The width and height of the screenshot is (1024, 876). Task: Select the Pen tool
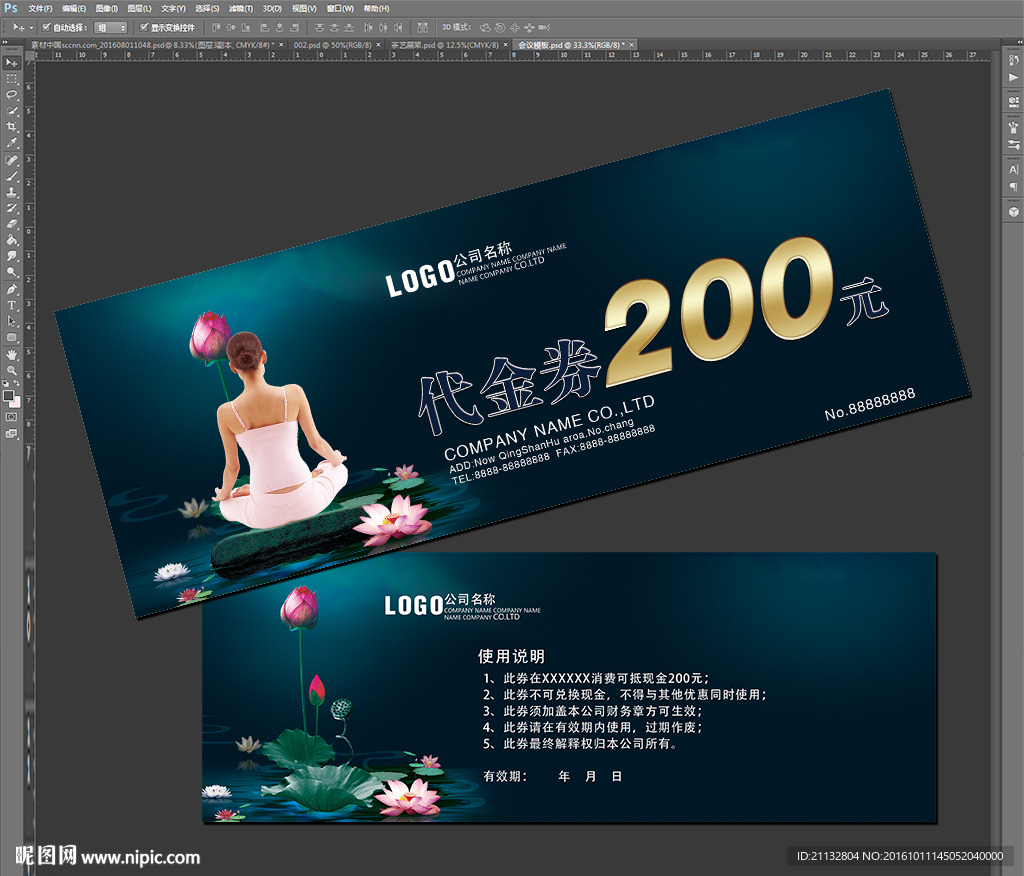tap(12, 289)
